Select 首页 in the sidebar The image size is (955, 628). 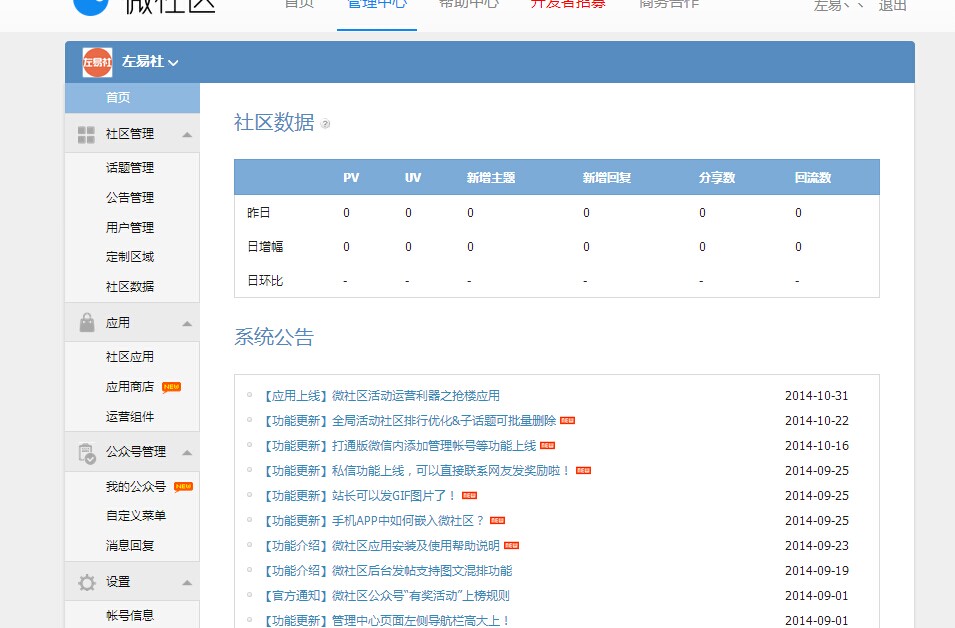(x=132, y=97)
